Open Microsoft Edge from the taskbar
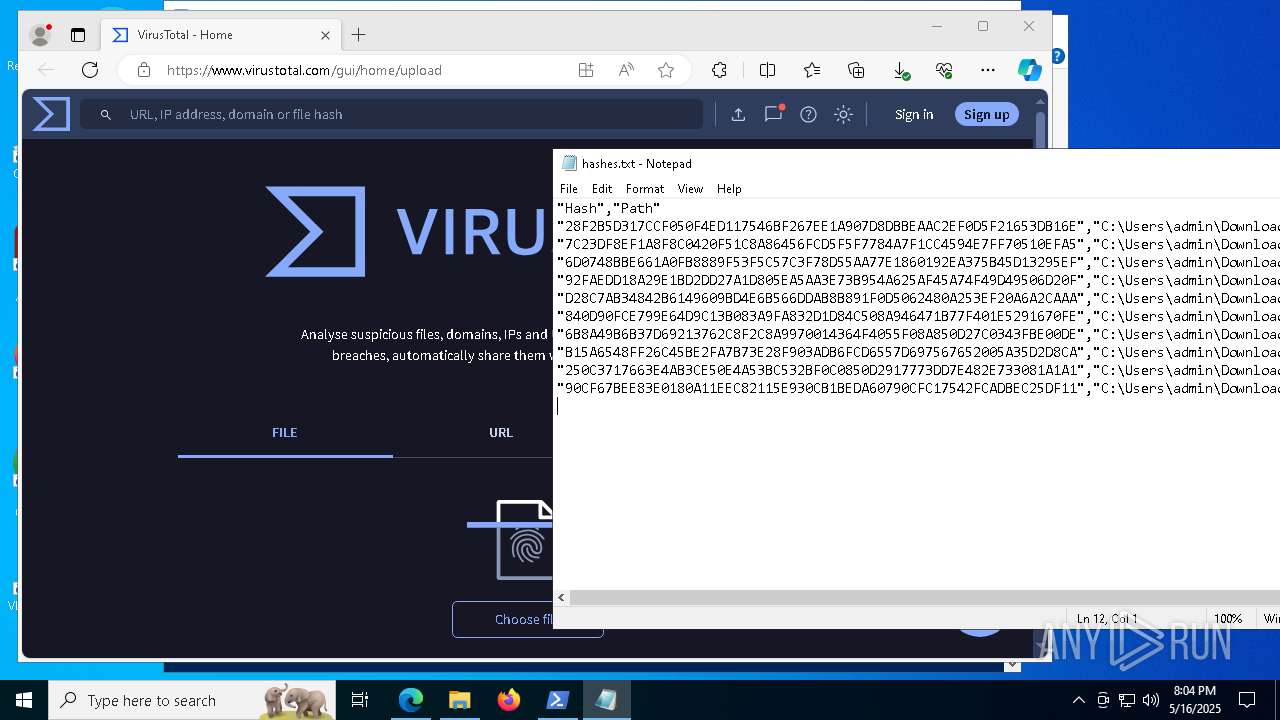1280x720 pixels. pyautogui.click(x=411, y=700)
